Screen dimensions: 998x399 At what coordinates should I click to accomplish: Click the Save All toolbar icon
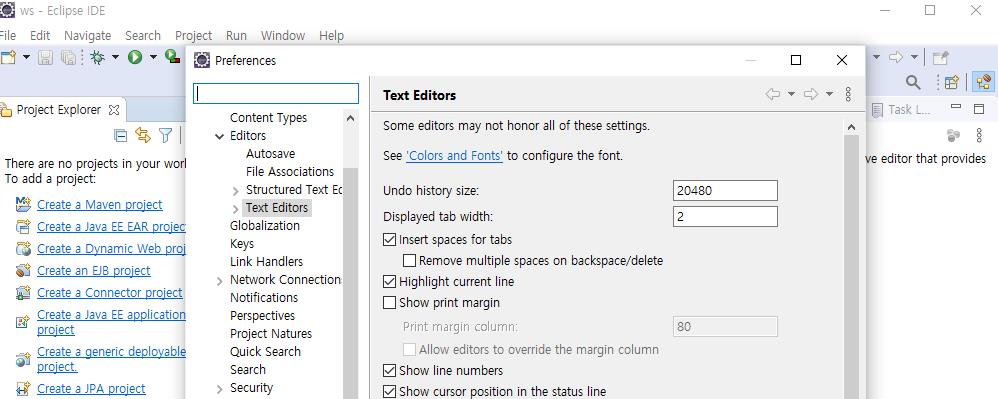point(68,58)
